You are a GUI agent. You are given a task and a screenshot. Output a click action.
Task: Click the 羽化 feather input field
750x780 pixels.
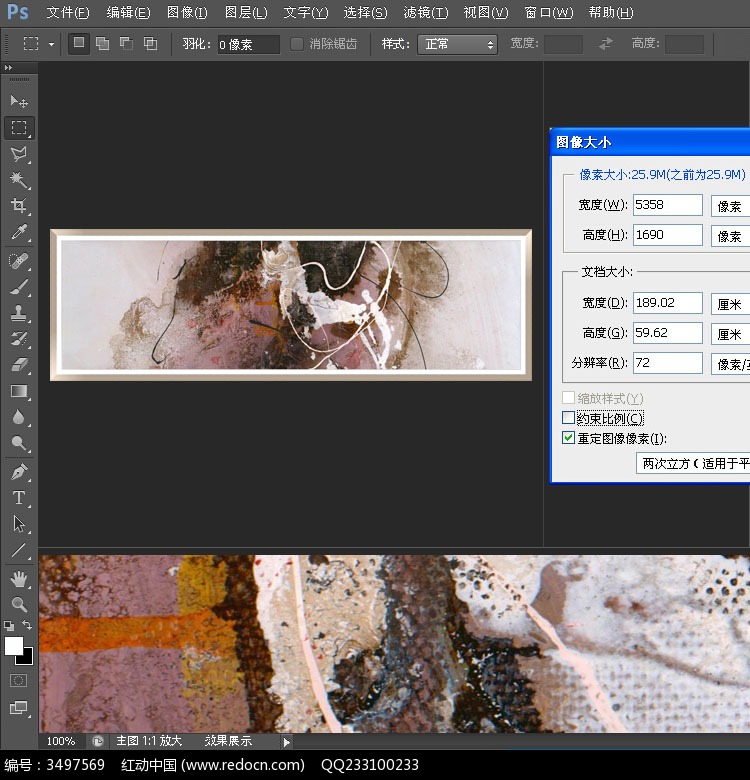point(248,44)
